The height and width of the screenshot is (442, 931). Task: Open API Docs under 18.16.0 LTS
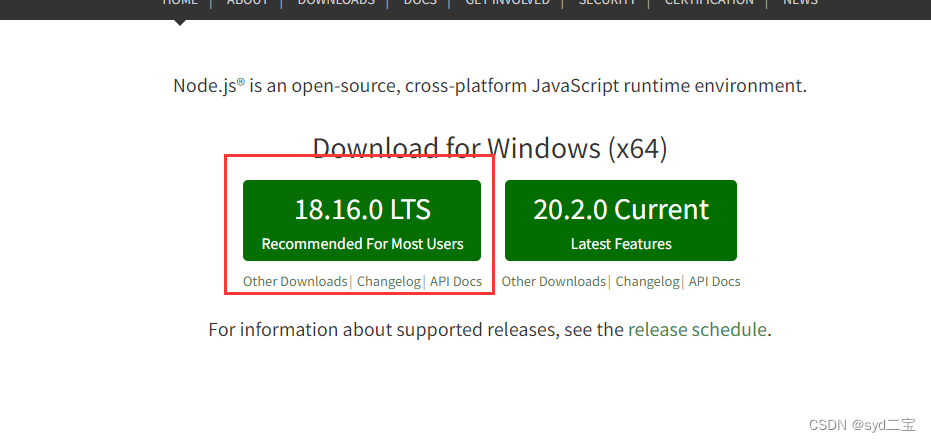(x=456, y=282)
